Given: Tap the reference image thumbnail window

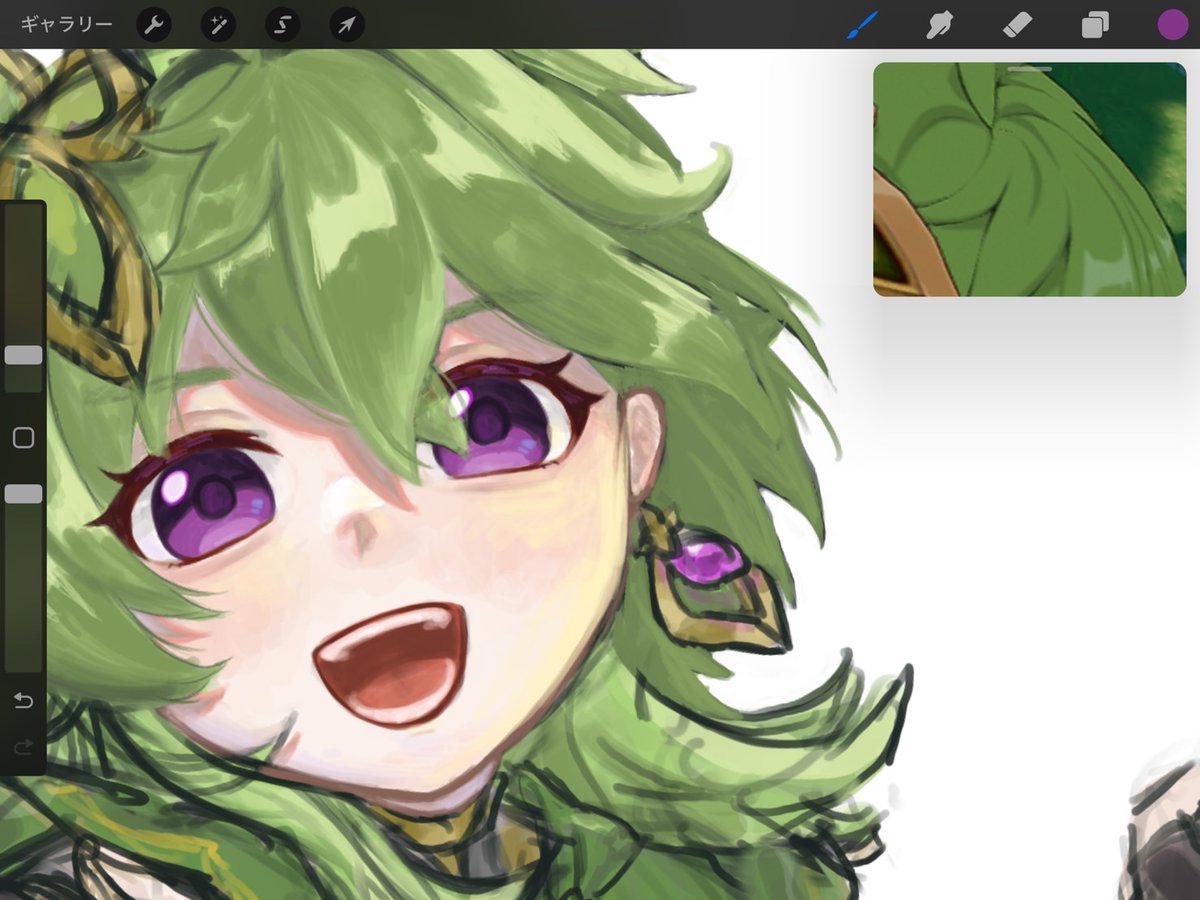Looking at the screenshot, I should [1029, 180].
